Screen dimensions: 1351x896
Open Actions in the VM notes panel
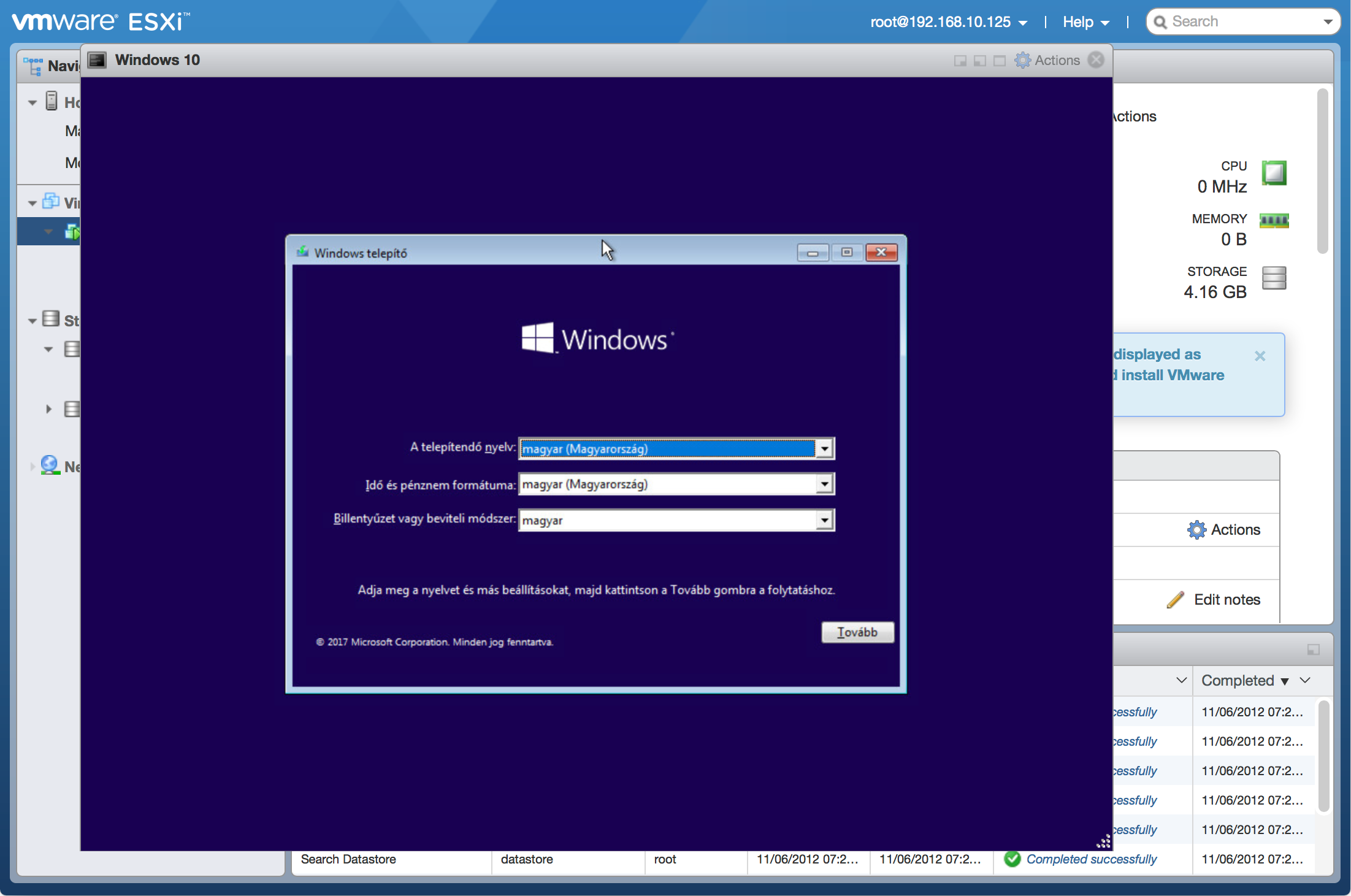1223,530
